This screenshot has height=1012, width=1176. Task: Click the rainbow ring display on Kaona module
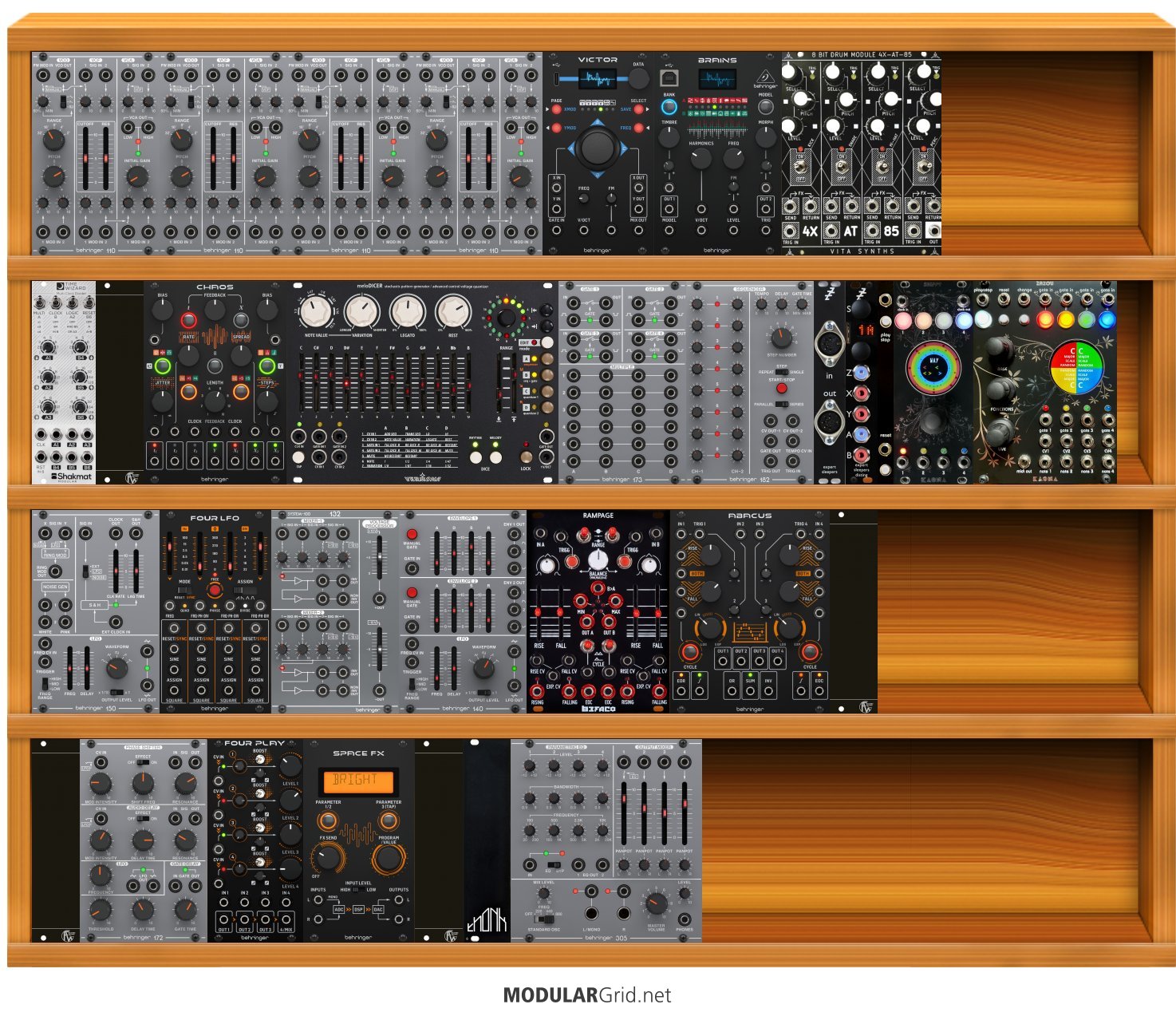tap(933, 368)
